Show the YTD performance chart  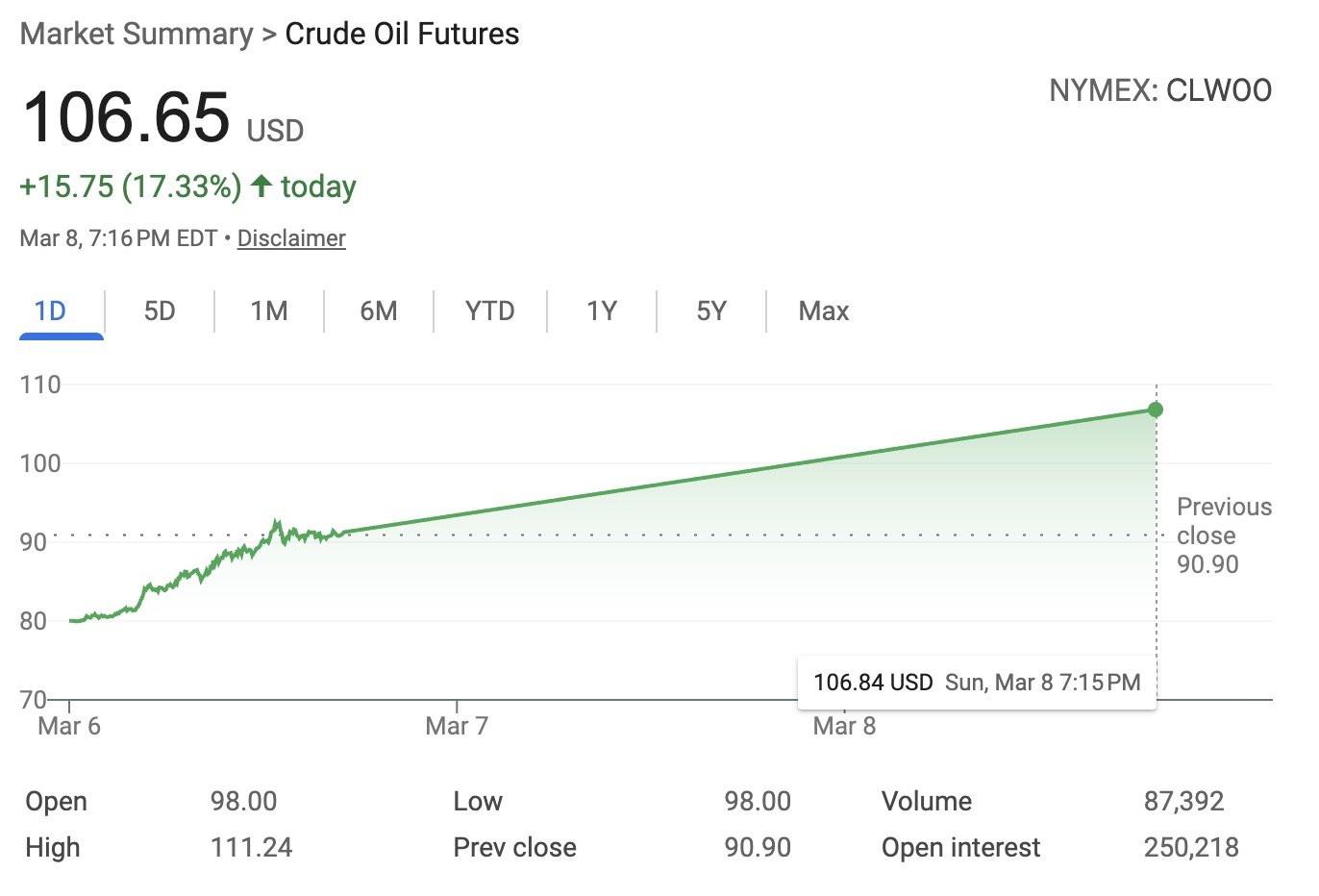tap(489, 311)
